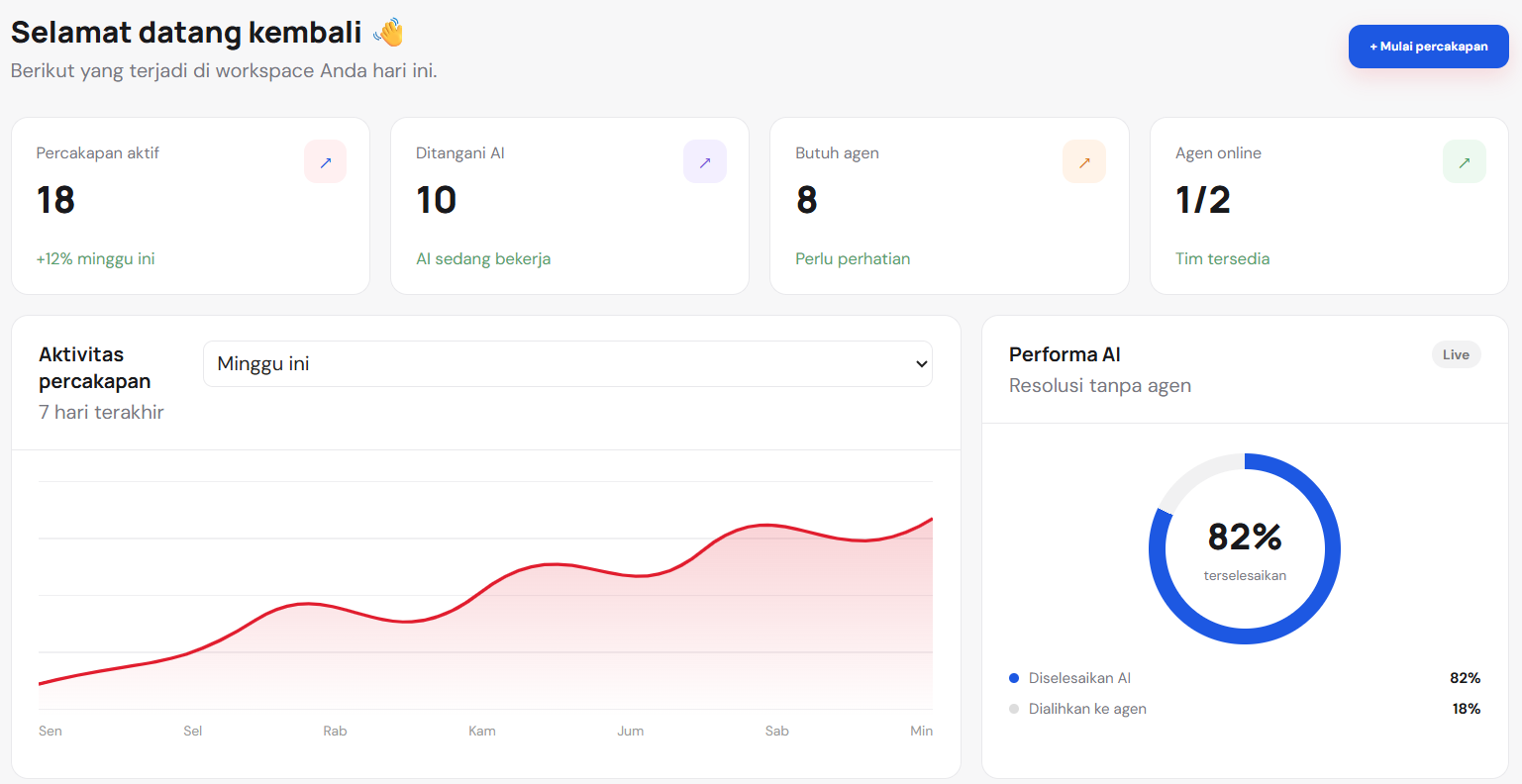Select blue dot beside Diselesaikan AI
This screenshot has width=1522, height=784.
pos(1014,678)
